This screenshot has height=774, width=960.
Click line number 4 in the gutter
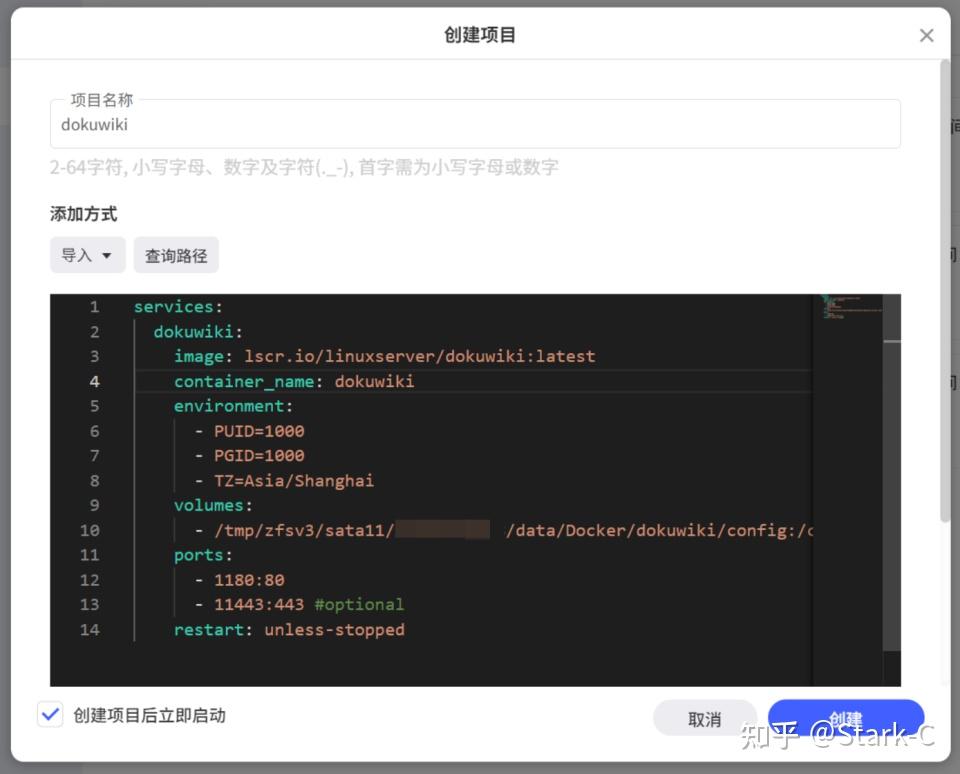coord(94,381)
